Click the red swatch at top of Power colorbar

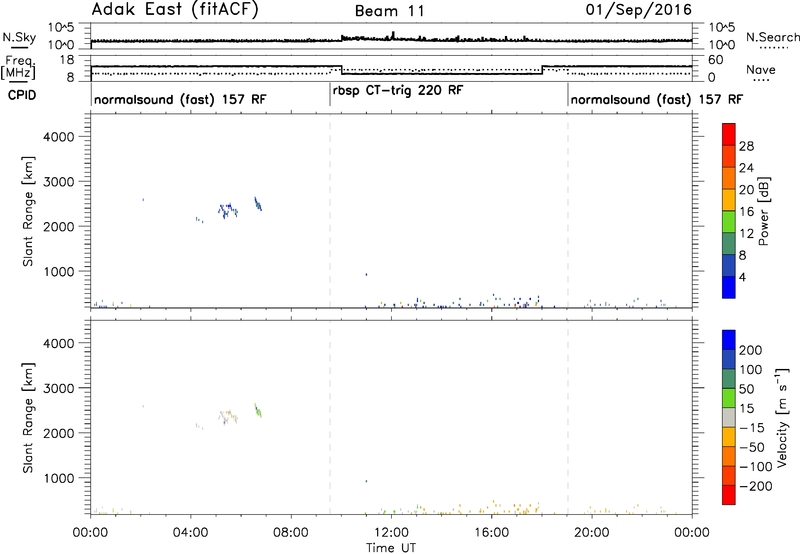click(x=729, y=135)
